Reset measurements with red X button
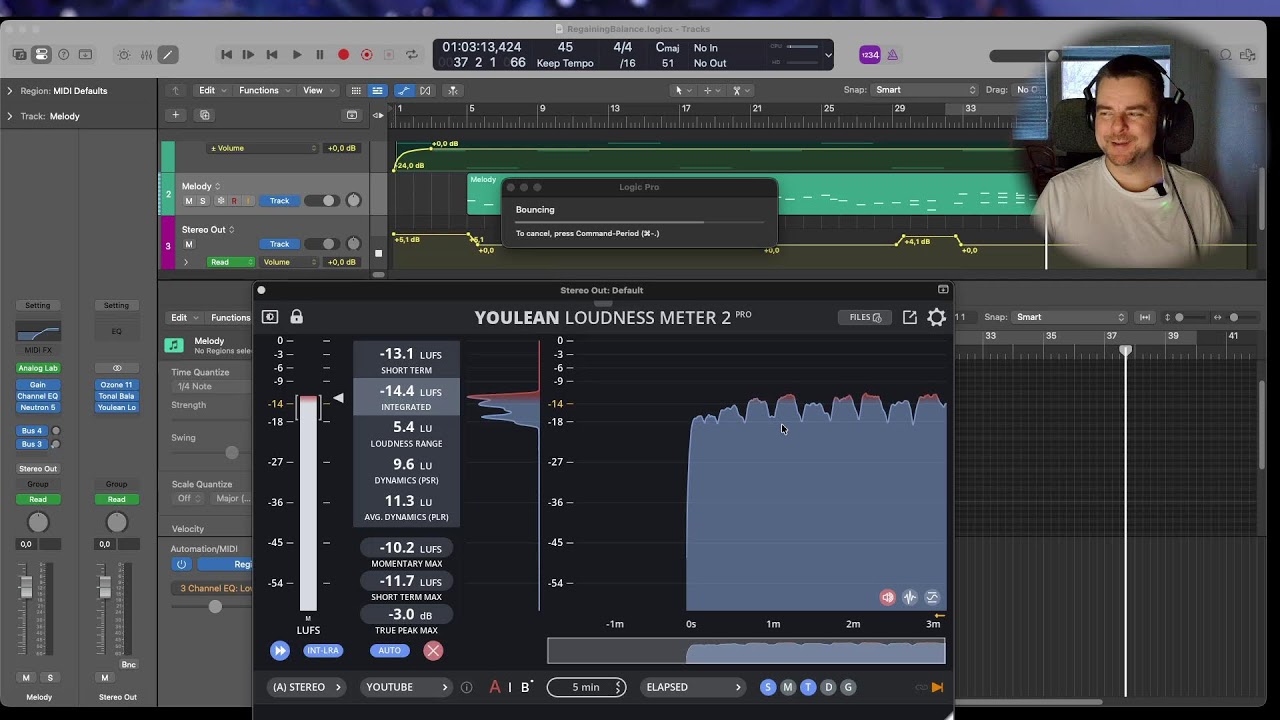 (x=433, y=650)
